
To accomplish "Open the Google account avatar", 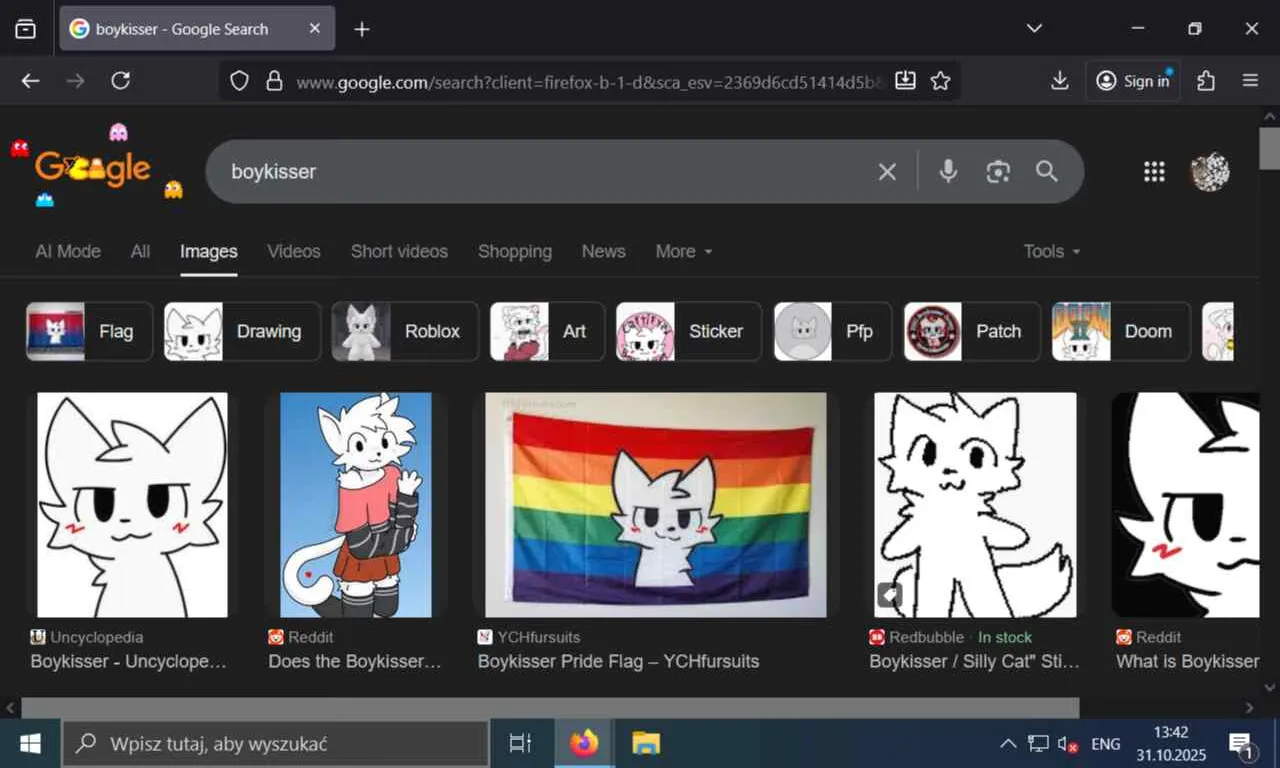I will (x=1210, y=172).
